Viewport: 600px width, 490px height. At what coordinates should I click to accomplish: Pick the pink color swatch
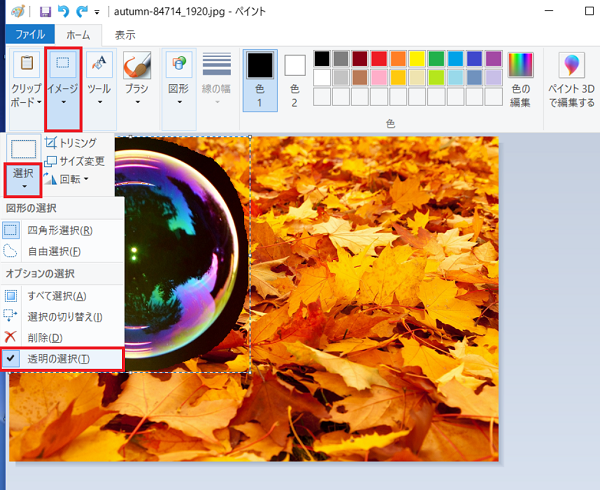coord(379,78)
